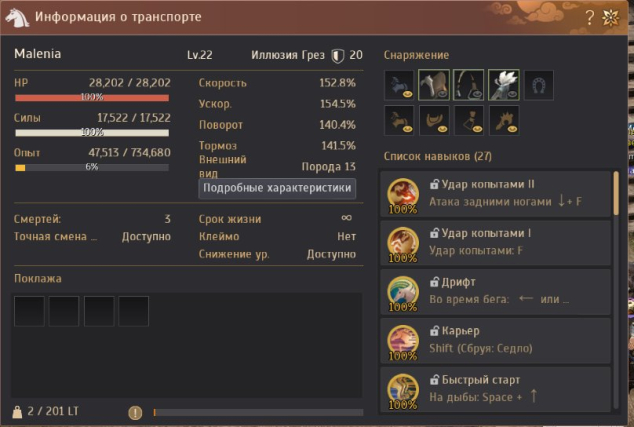
Task: Click the golden flower icon in title bar
Action: (x=610, y=17)
